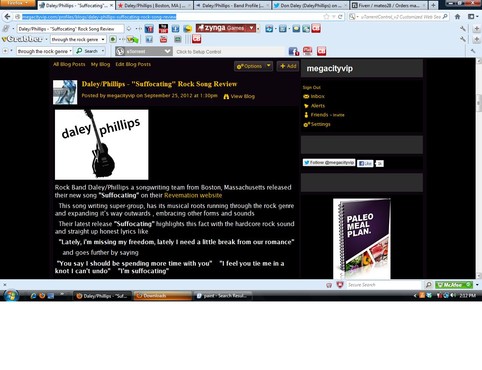Screen dimensions: 482x370
Task: Open the 'Revernation website' link
Action: [x=193, y=195]
